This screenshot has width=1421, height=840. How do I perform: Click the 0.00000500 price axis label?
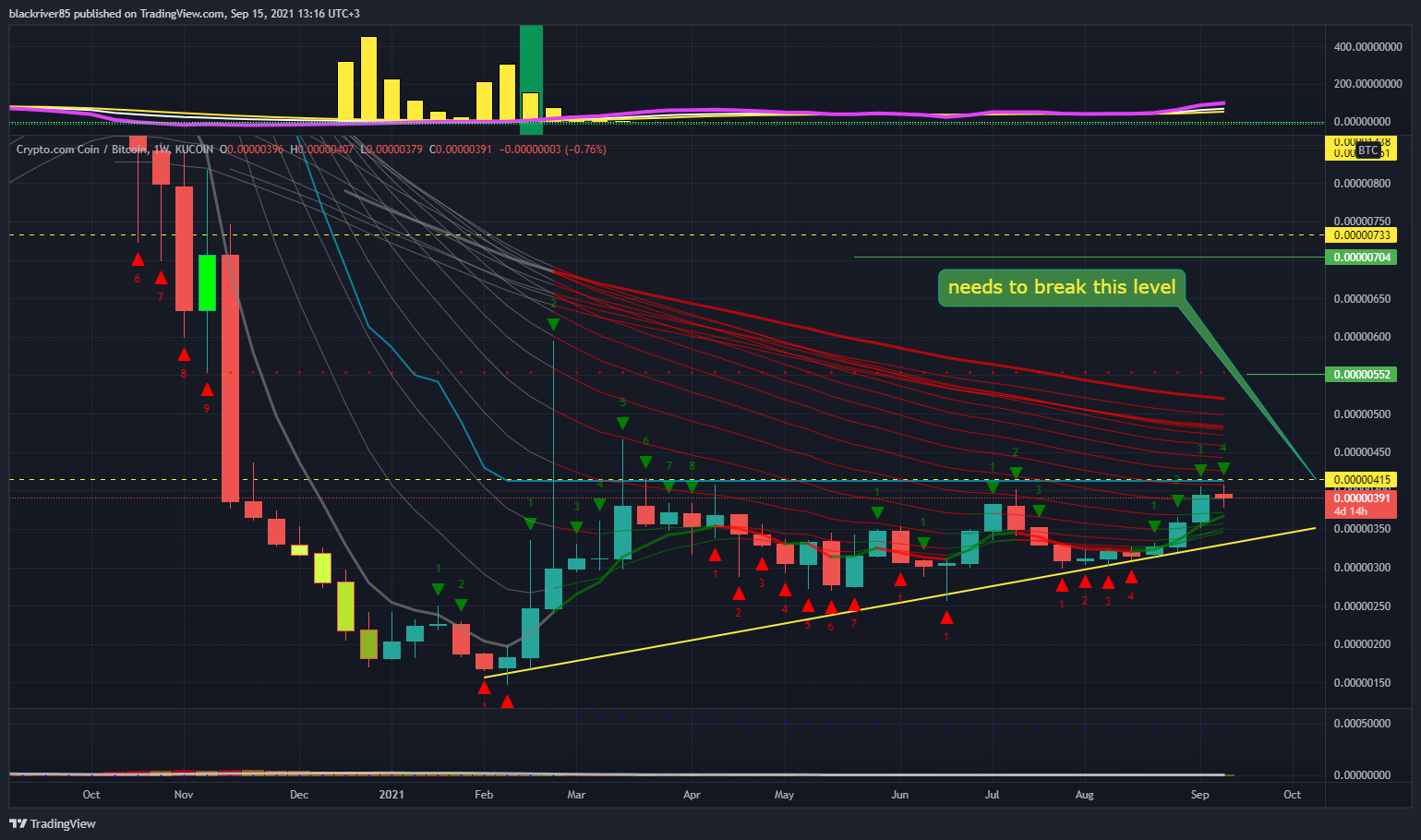pyautogui.click(x=1362, y=414)
